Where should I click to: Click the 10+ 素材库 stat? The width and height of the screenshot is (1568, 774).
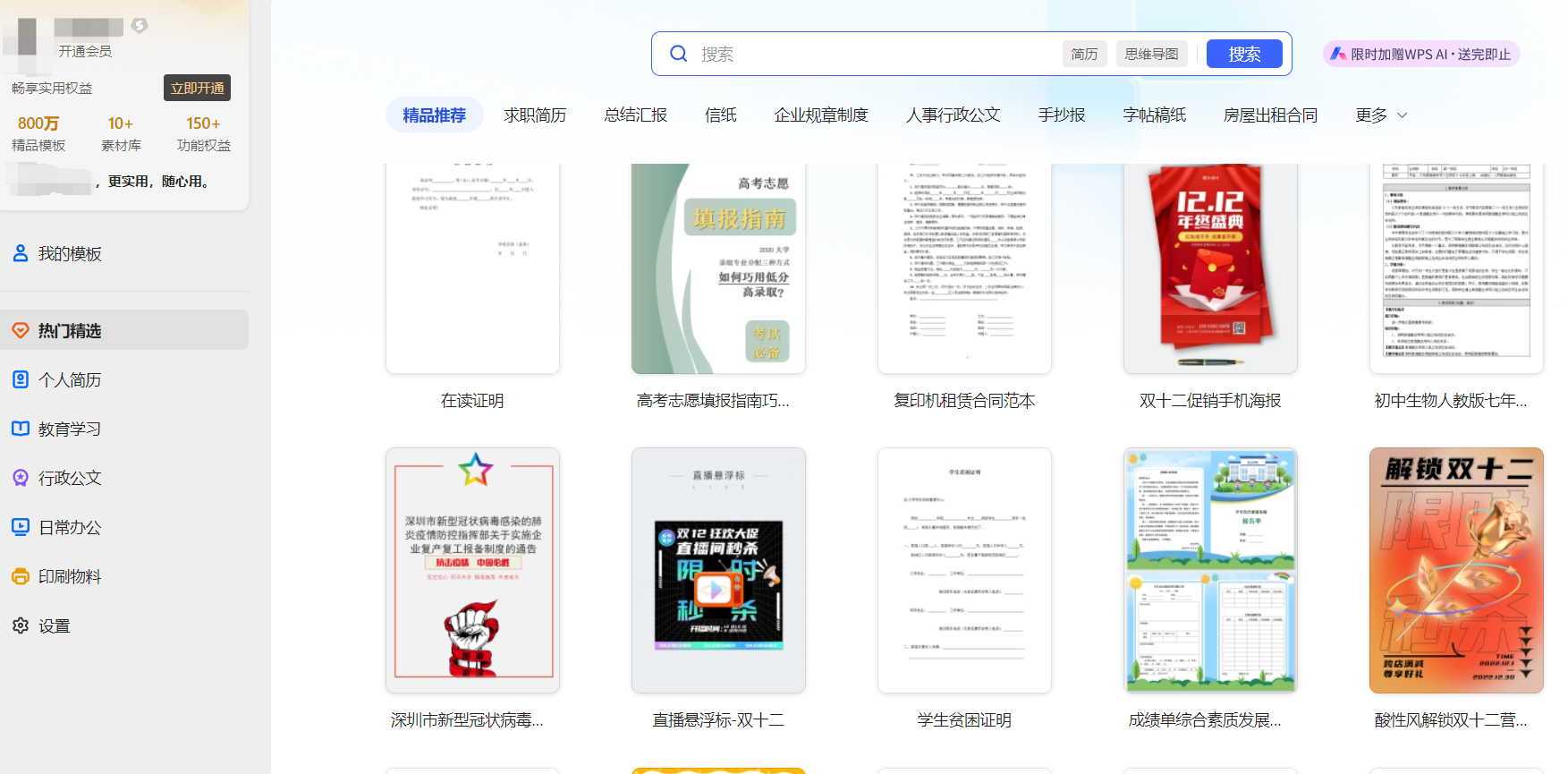pyautogui.click(x=121, y=133)
